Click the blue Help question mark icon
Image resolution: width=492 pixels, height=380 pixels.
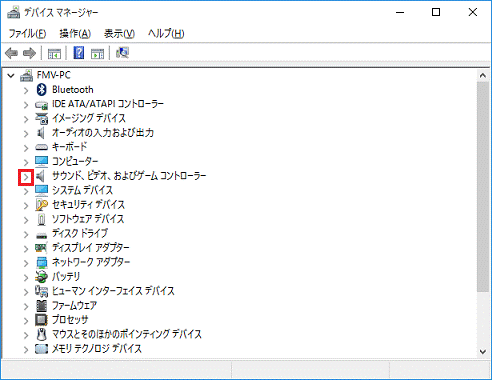click(79, 53)
